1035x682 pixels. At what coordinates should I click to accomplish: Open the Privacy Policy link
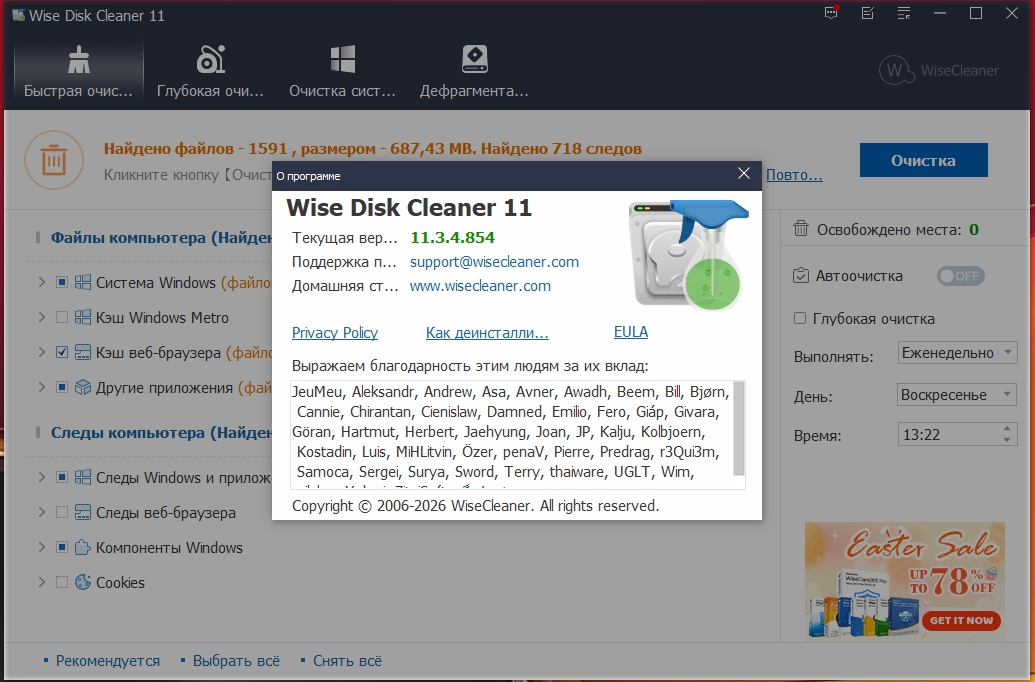tap(335, 333)
